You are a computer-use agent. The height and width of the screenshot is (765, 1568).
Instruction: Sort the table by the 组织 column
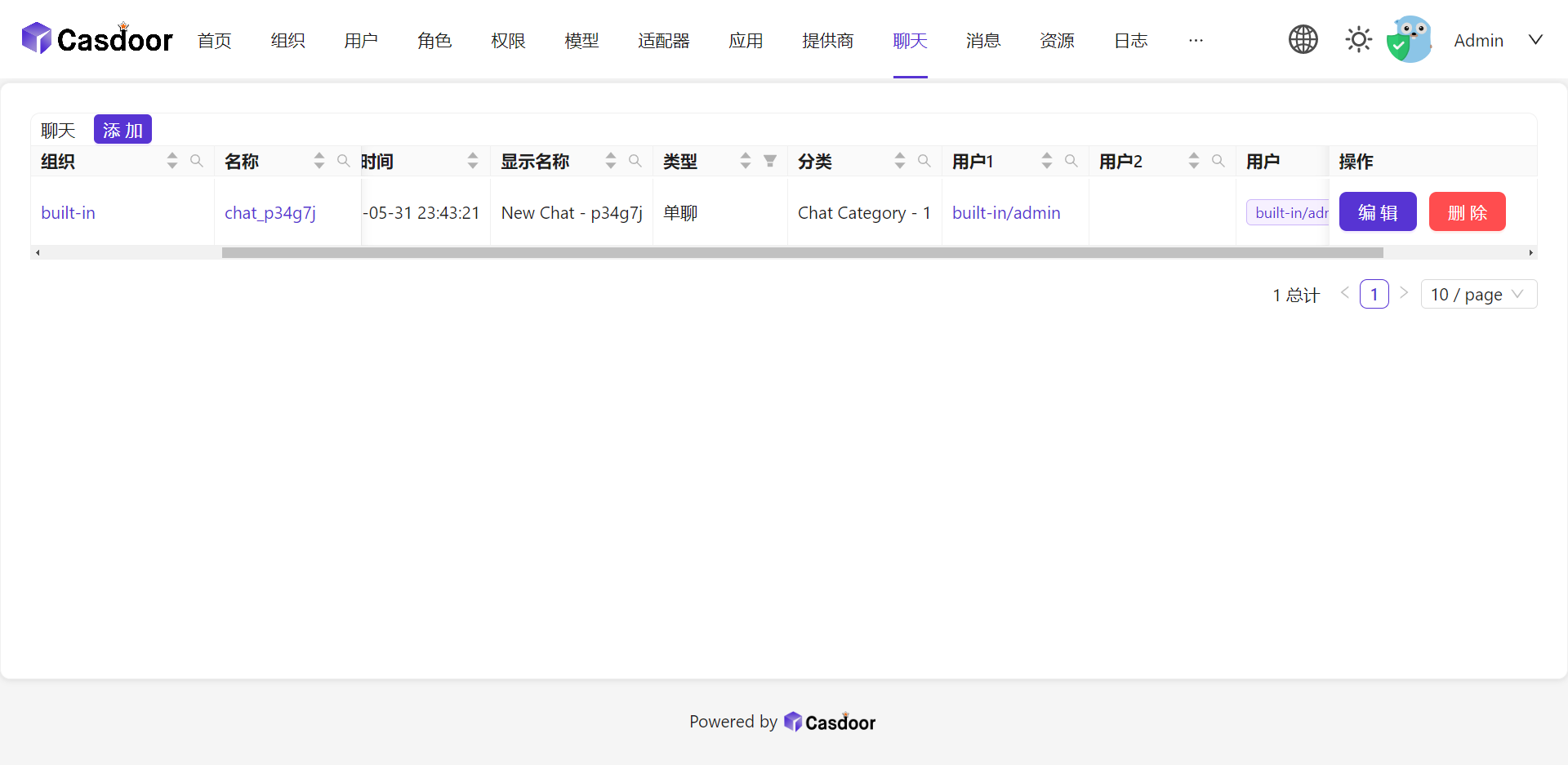tap(171, 161)
